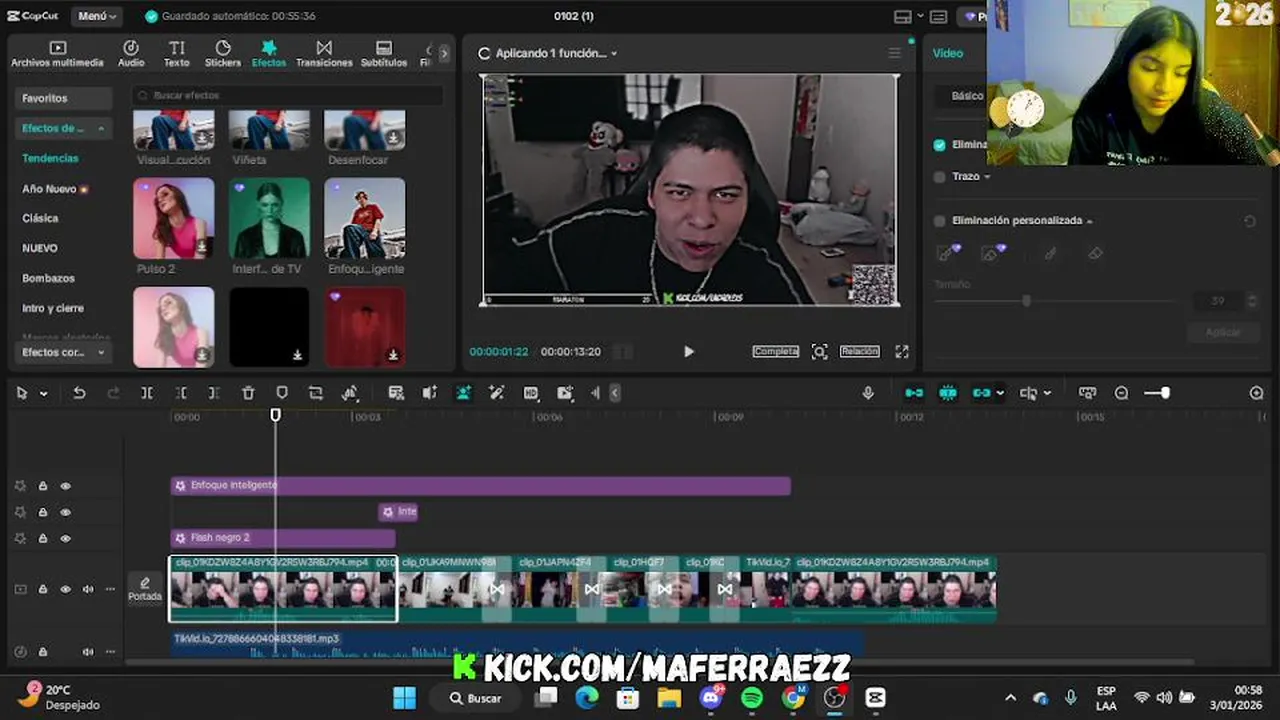Mute the mp3 audio track
This screenshot has width=1280, height=720.
[x=88, y=652]
